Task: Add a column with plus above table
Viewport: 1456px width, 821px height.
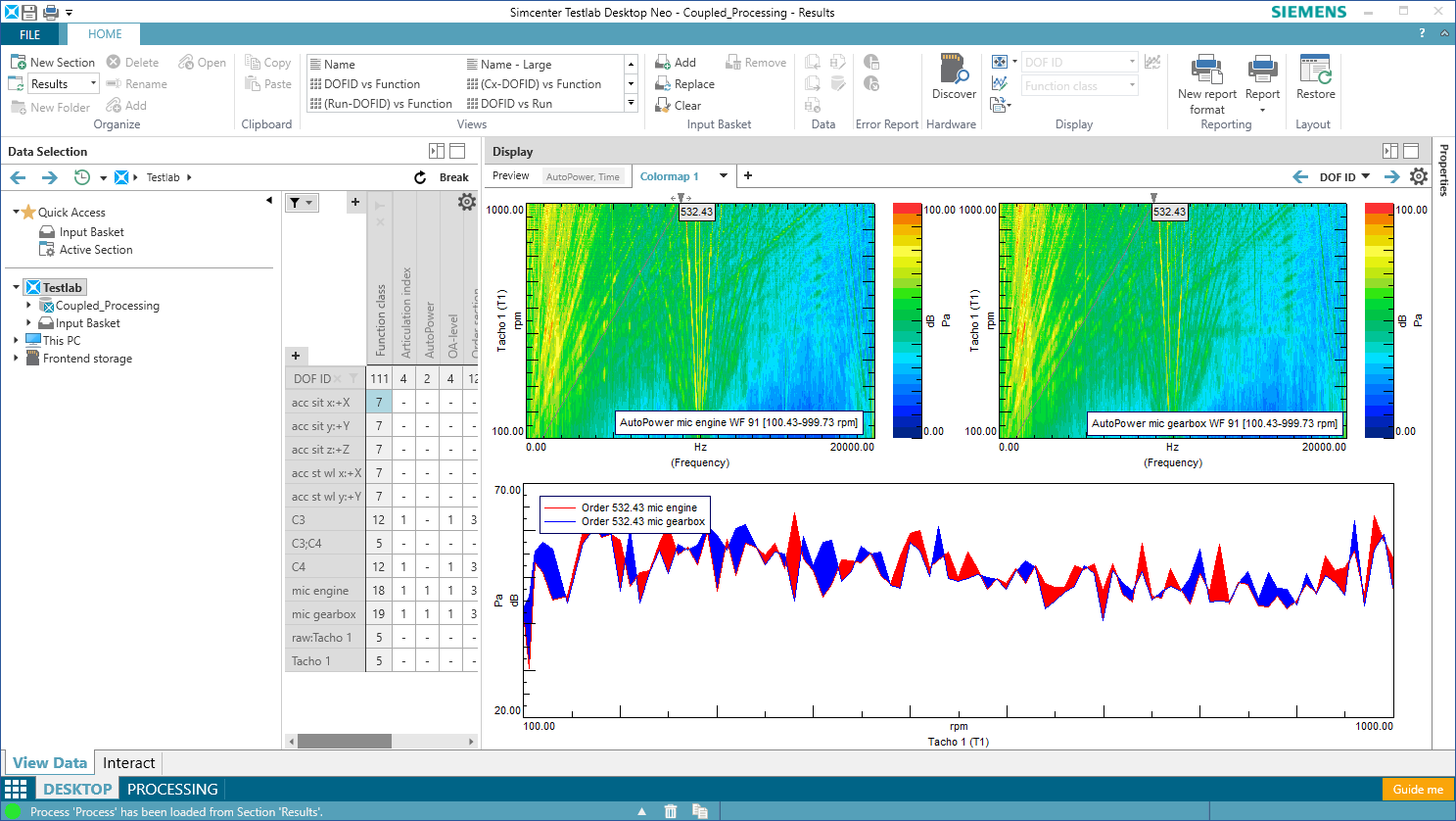Action: point(355,202)
